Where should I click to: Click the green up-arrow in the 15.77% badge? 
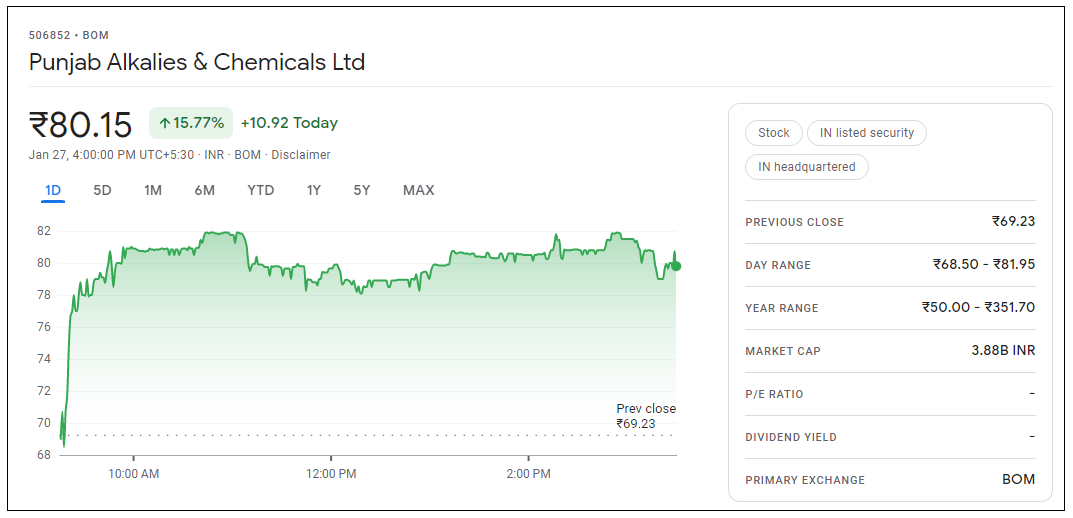tap(164, 123)
